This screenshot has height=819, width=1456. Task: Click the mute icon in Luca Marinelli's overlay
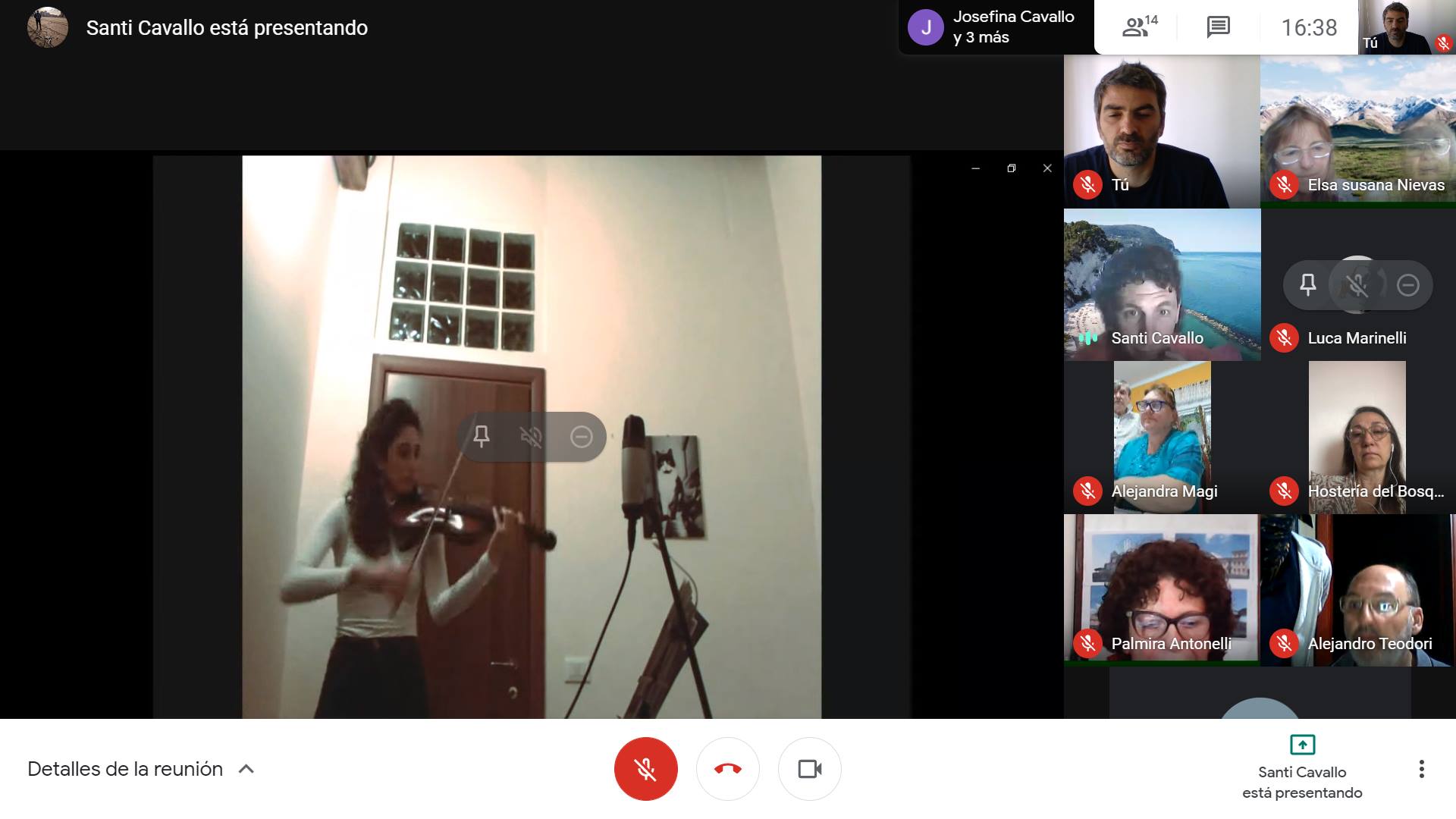point(1357,284)
